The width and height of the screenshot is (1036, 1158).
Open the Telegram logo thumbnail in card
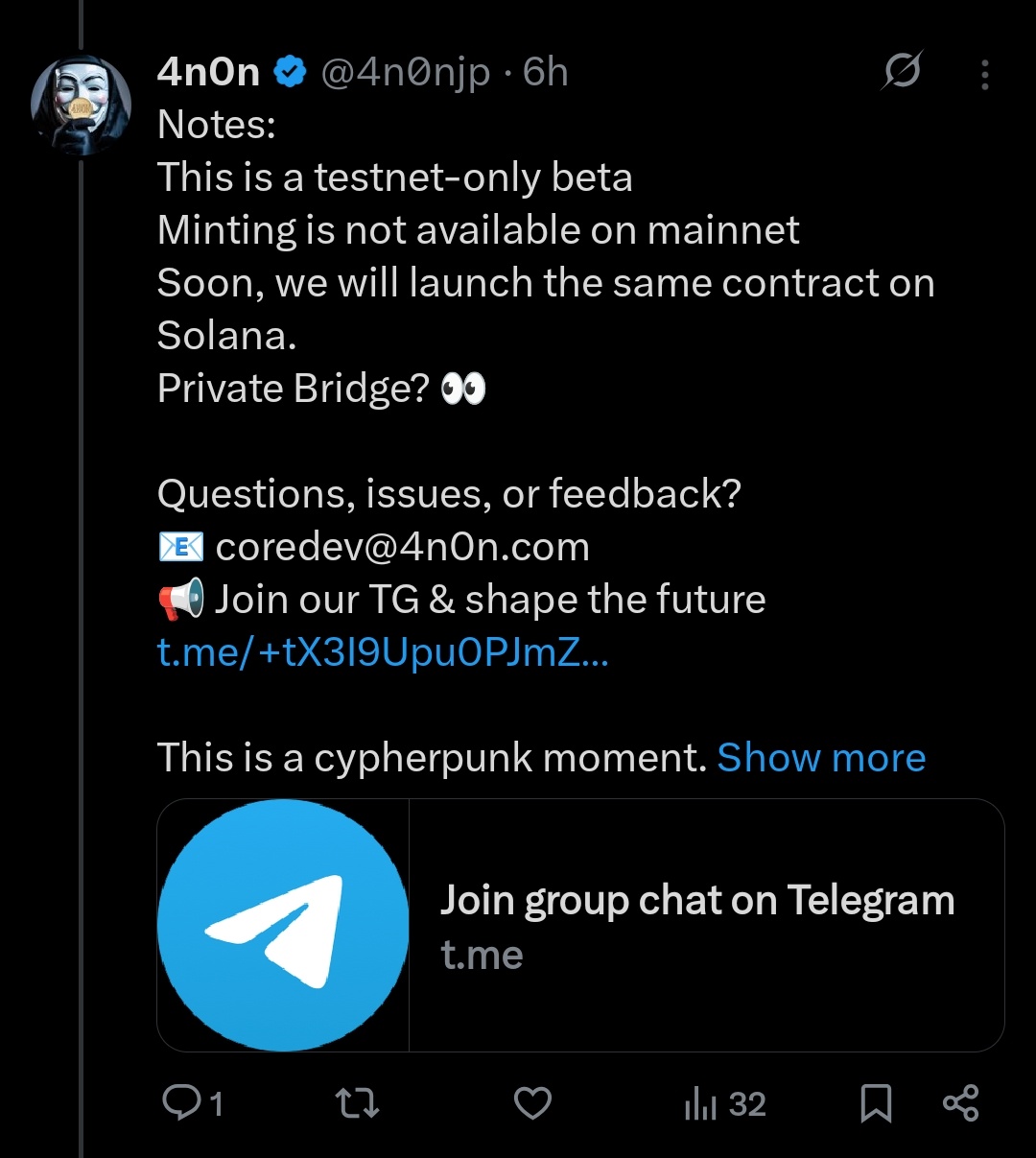pyautogui.click(x=283, y=925)
